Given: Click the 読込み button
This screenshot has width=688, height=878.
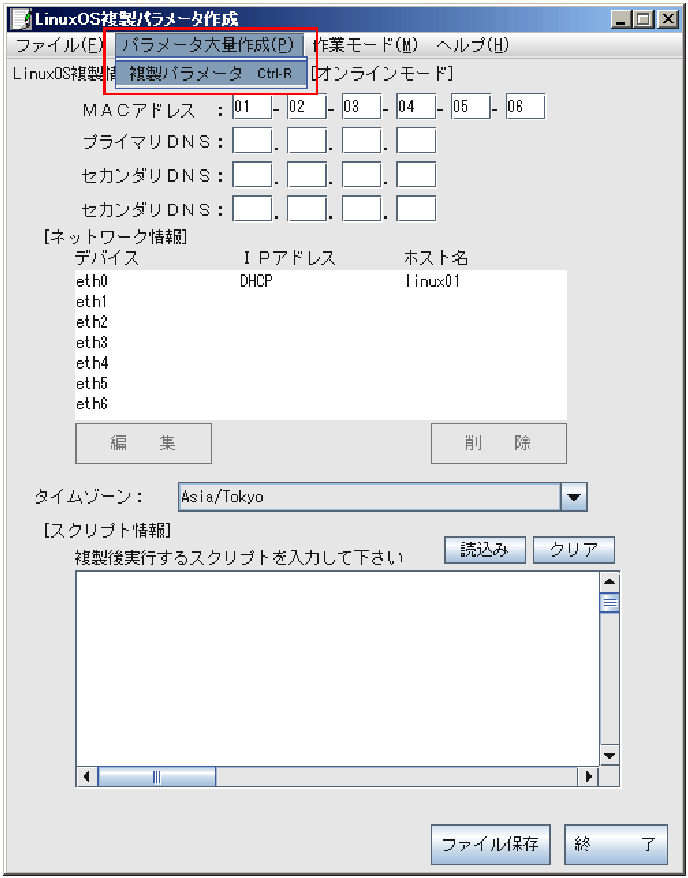Looking at the screenshot, I should pyautogui.click(x=485, y=550).
